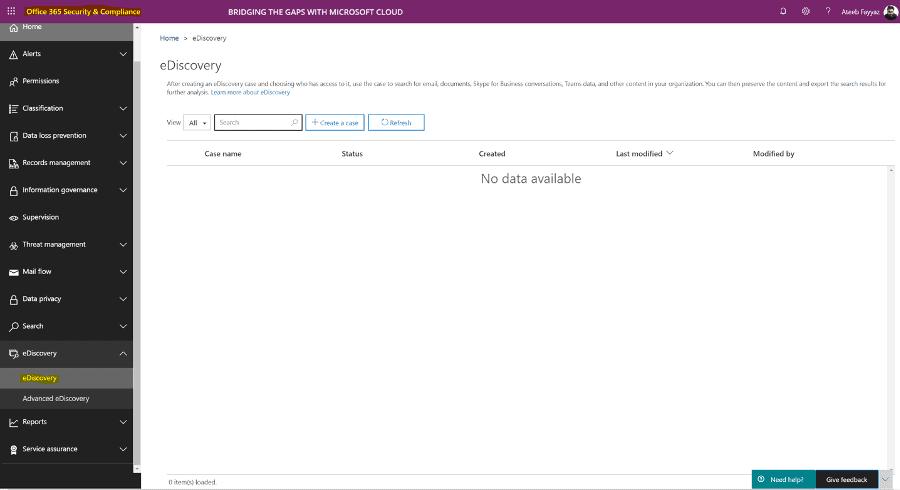Screen dimensions: 900x490
Task: Collapse the eDiscovery section chevron
Action: 123,353
